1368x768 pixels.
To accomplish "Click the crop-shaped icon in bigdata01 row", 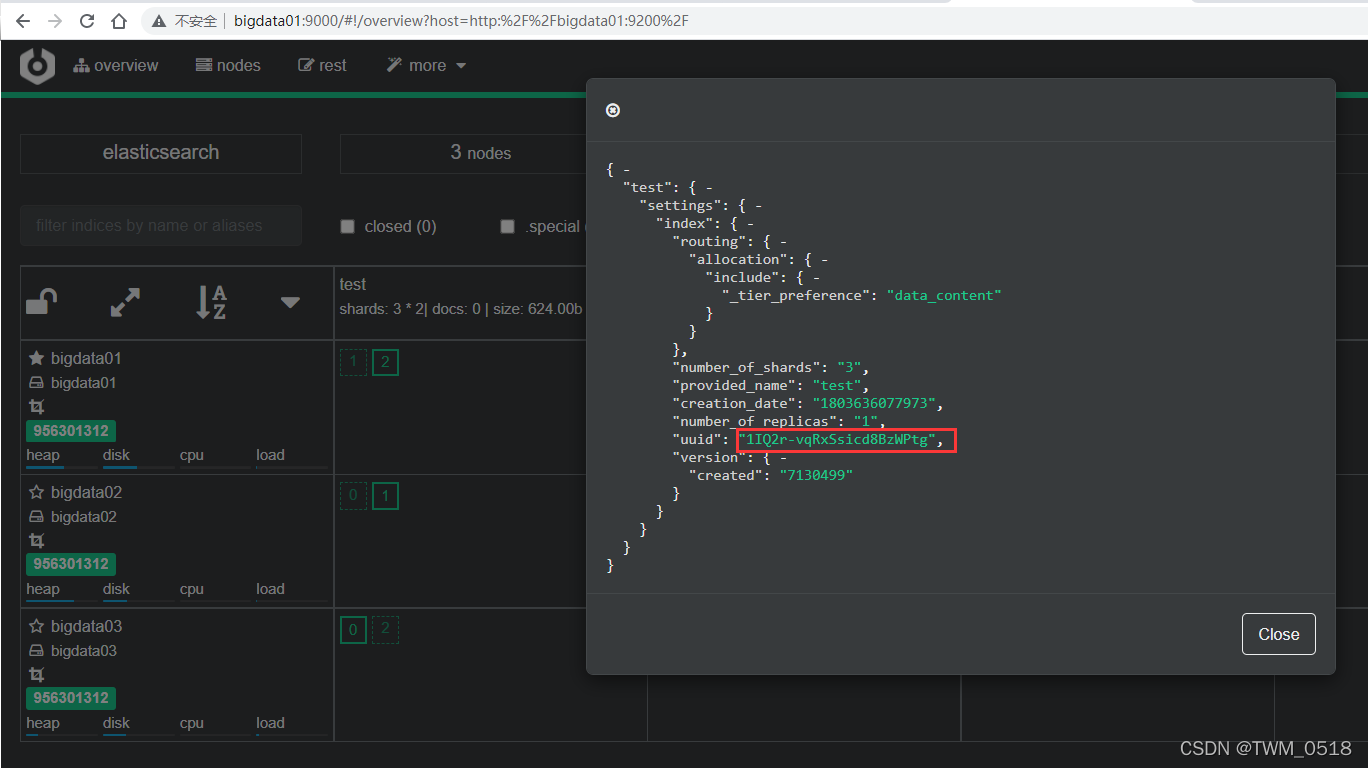I will [37, 407].
